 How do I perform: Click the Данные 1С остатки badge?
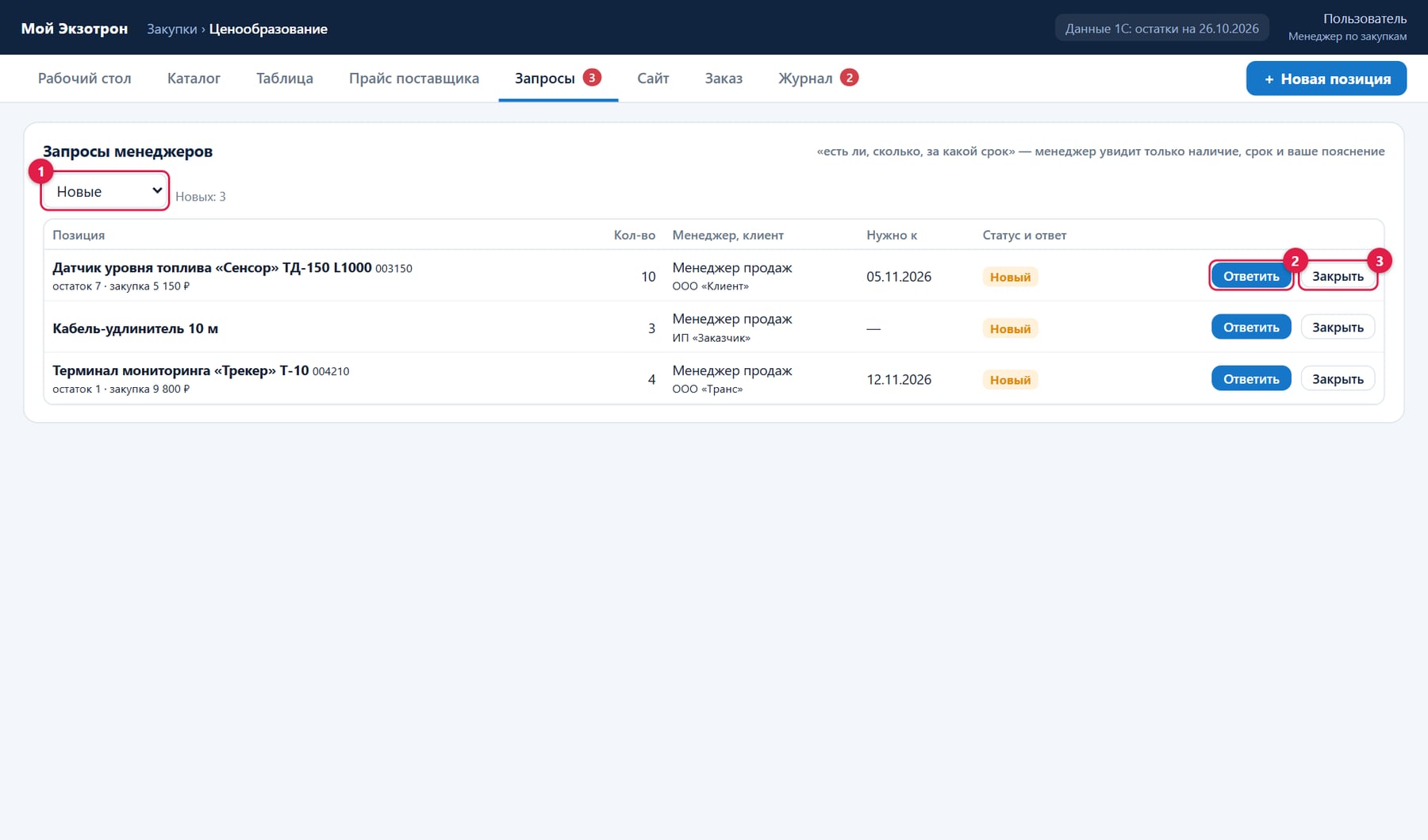pyautogui.click(x=1161, y=29)
